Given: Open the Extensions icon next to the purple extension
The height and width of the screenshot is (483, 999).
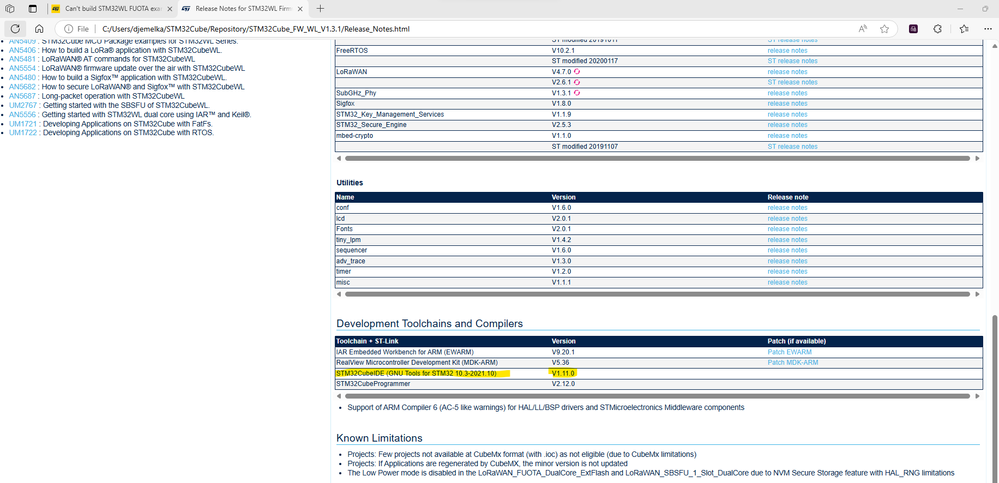Looking at the screenshot, I should (x=937, y=29).
